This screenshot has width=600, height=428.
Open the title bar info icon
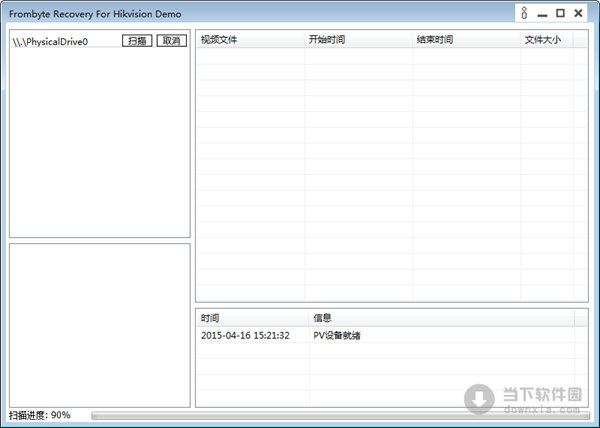524,13
